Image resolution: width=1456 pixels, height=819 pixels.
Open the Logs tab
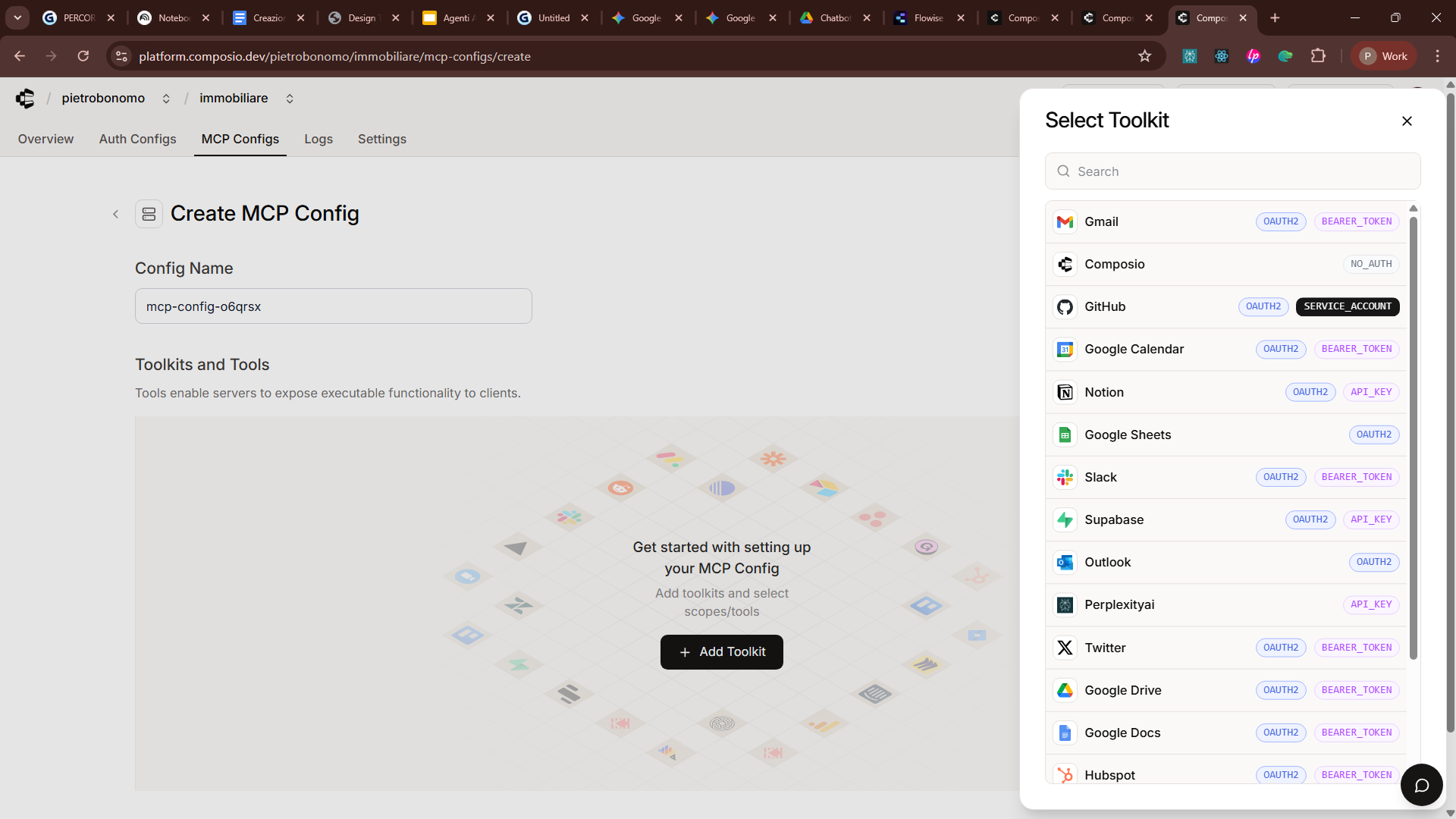pyautogui.click(x=318, y=139)
